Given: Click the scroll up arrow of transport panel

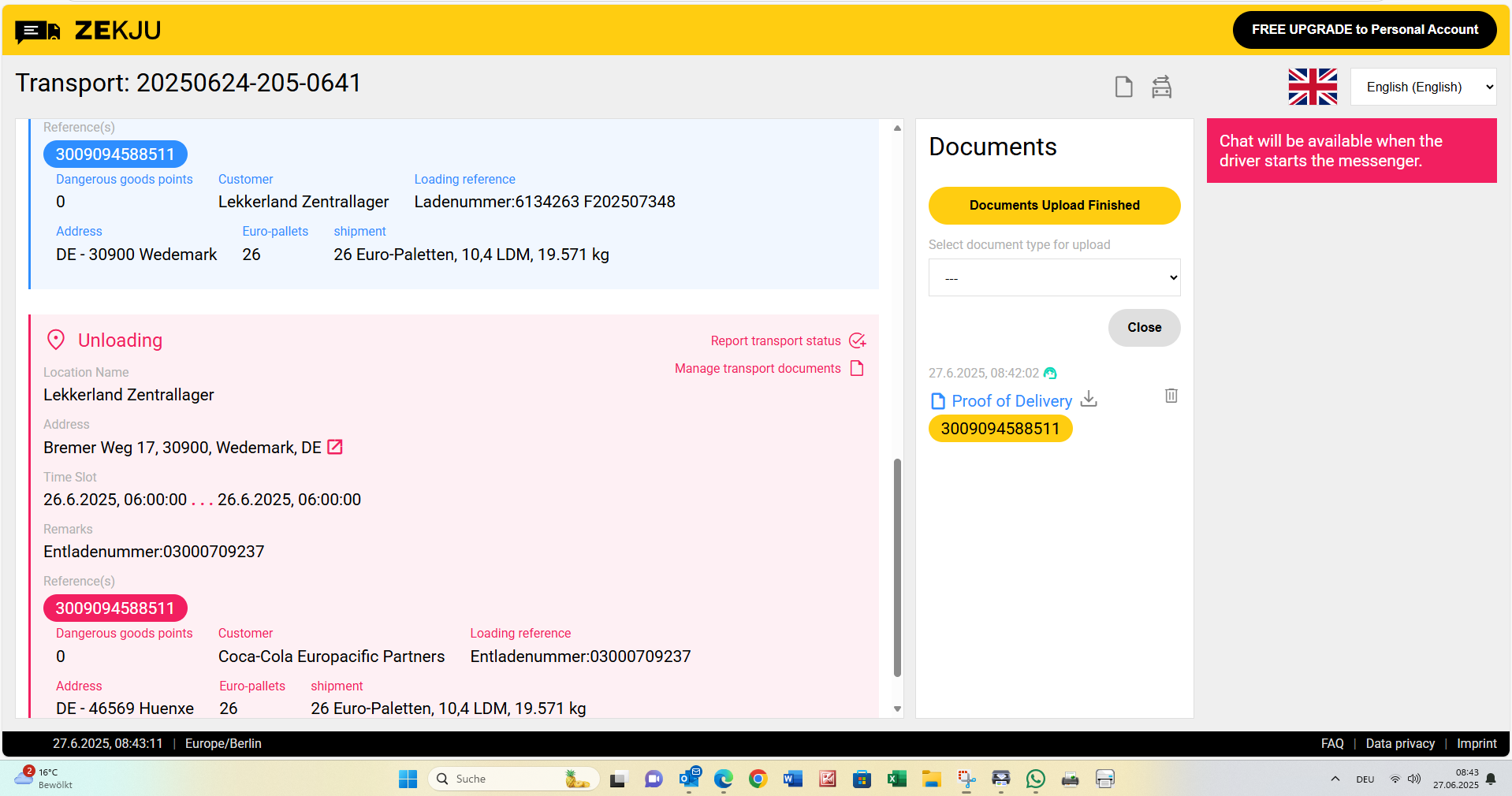Looking at the screenshot, I should (897, 128).
